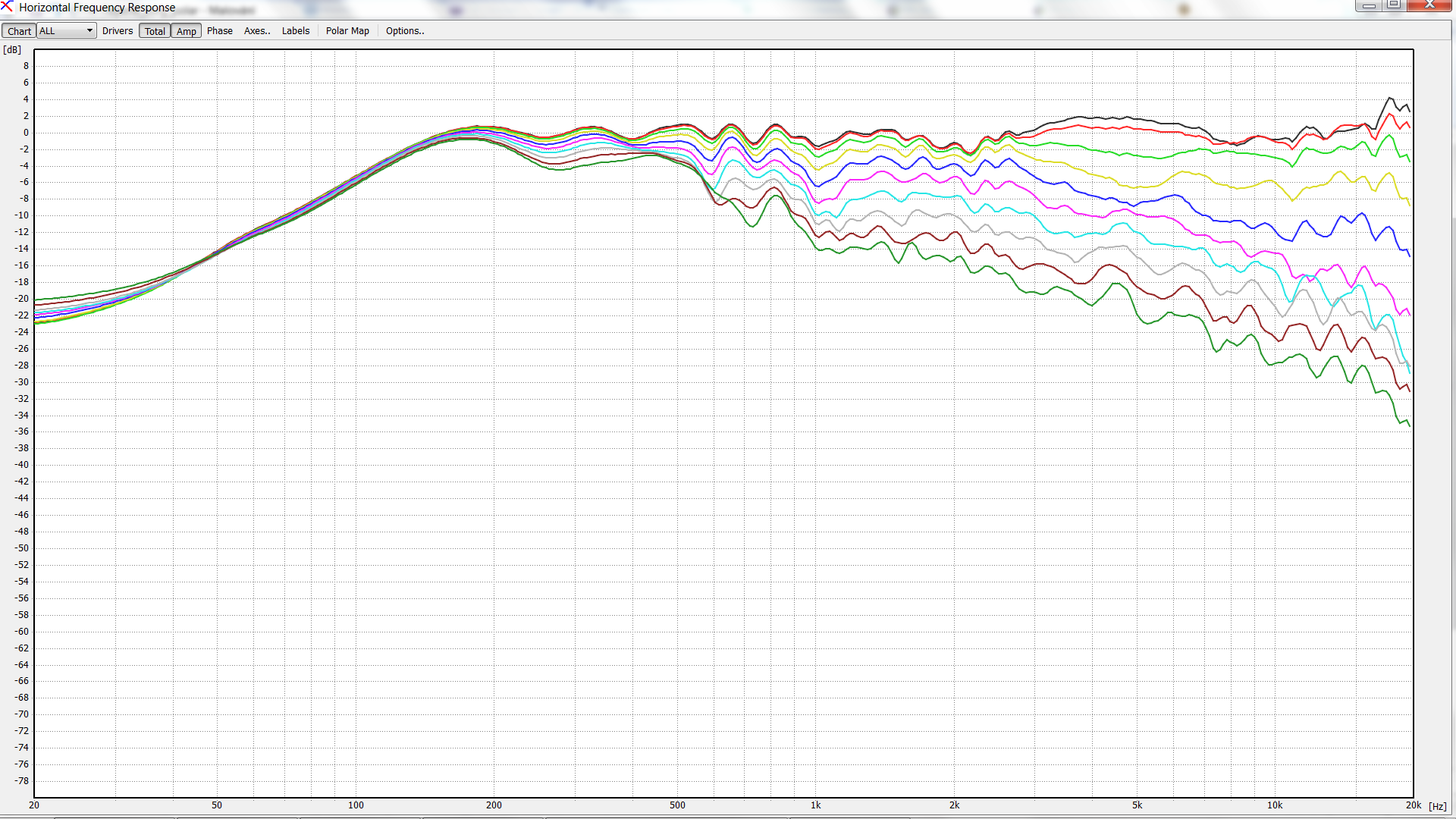The width and height of the screenshot is (1456, 819).
Task: Click the 2k frequency axis label
Action: pos(954,805)
